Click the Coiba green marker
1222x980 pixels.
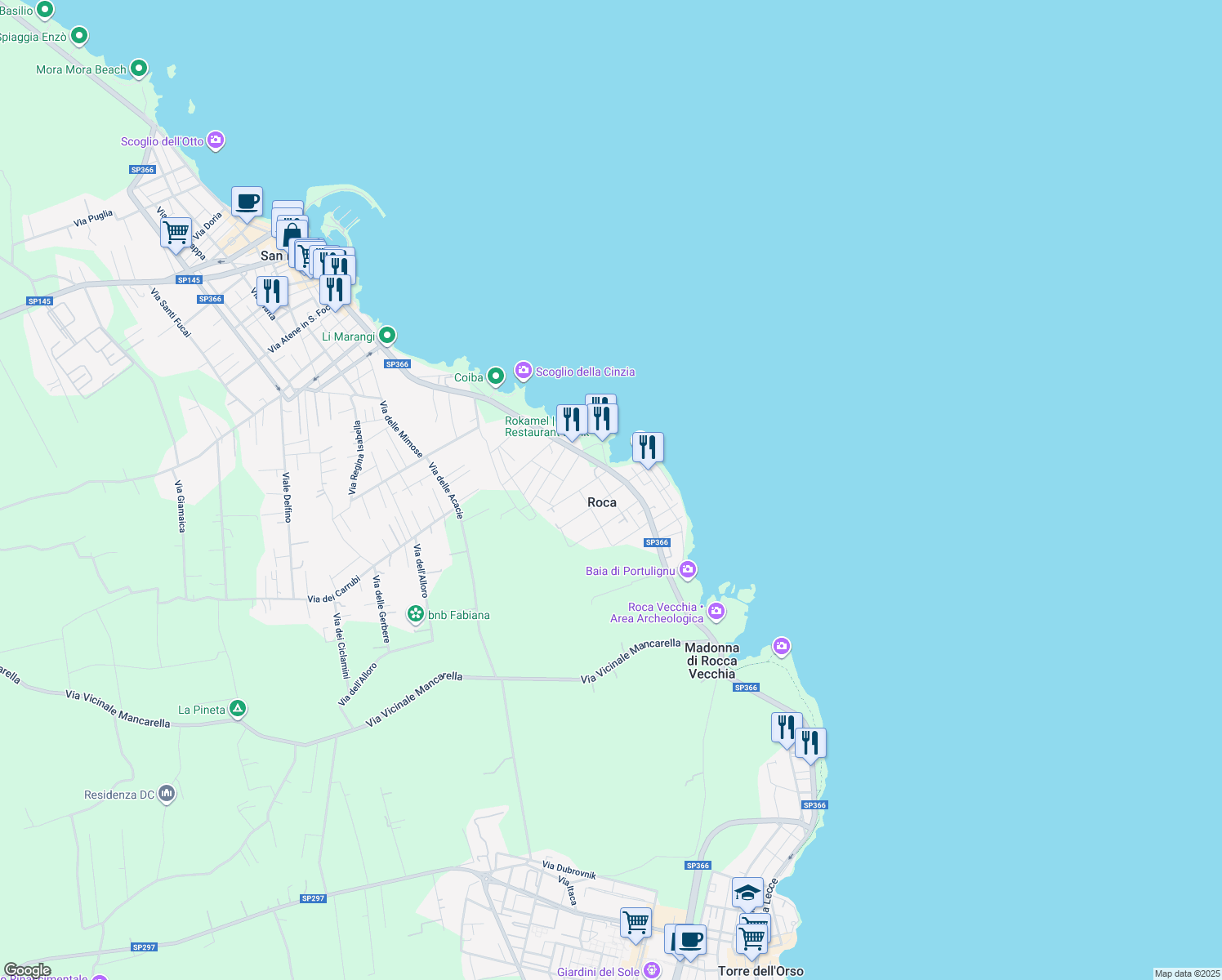pos(495,376)
